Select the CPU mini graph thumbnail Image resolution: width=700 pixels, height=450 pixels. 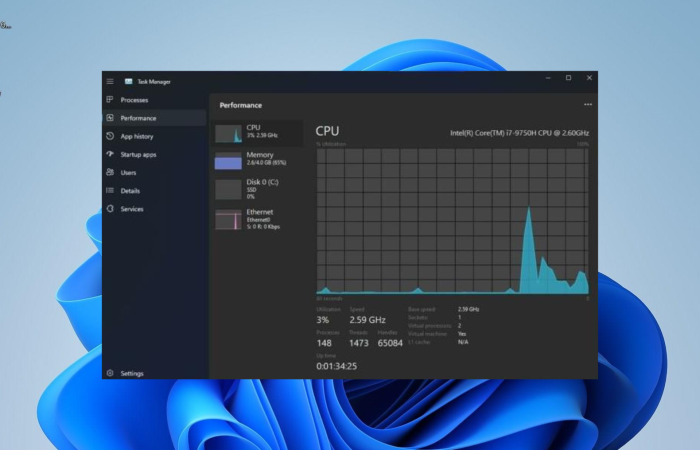[228, 133]
